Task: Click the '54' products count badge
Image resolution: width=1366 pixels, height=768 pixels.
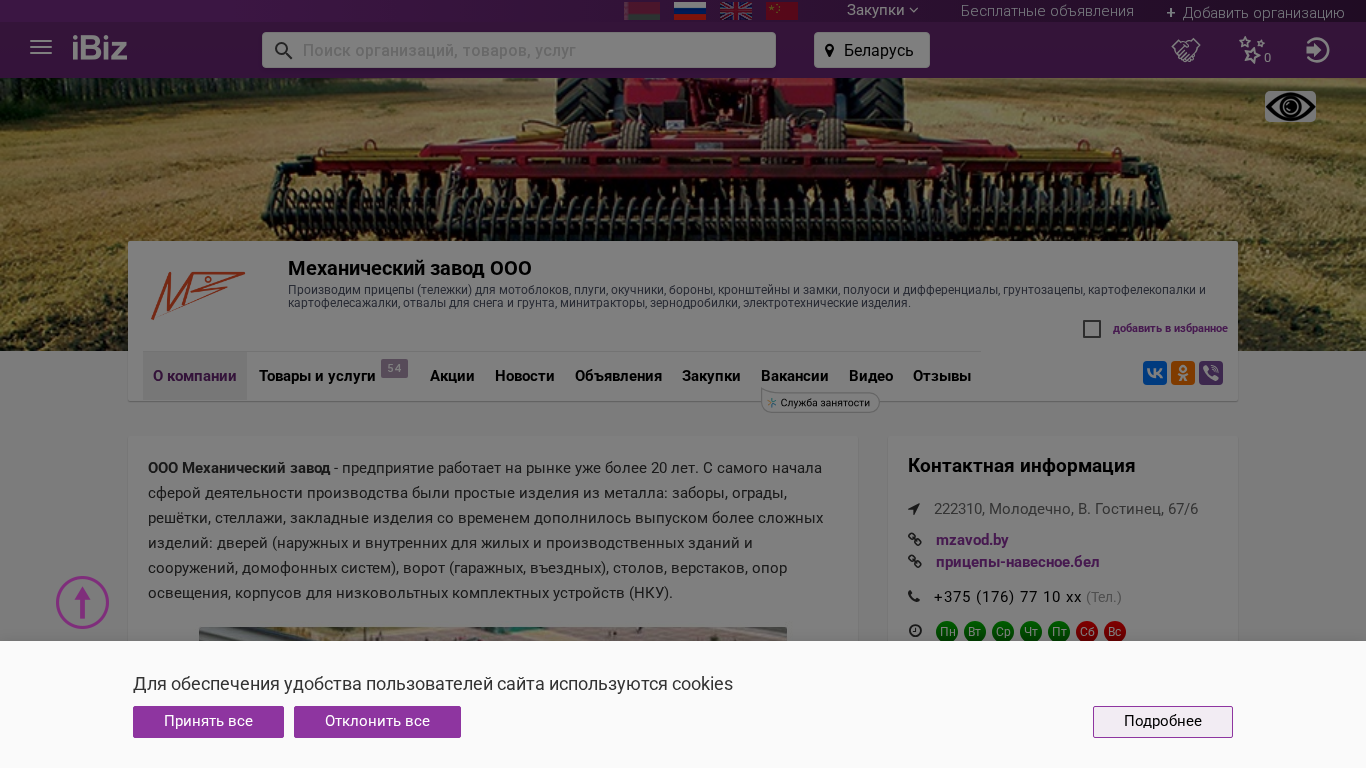Action: (x=394, y=369)
